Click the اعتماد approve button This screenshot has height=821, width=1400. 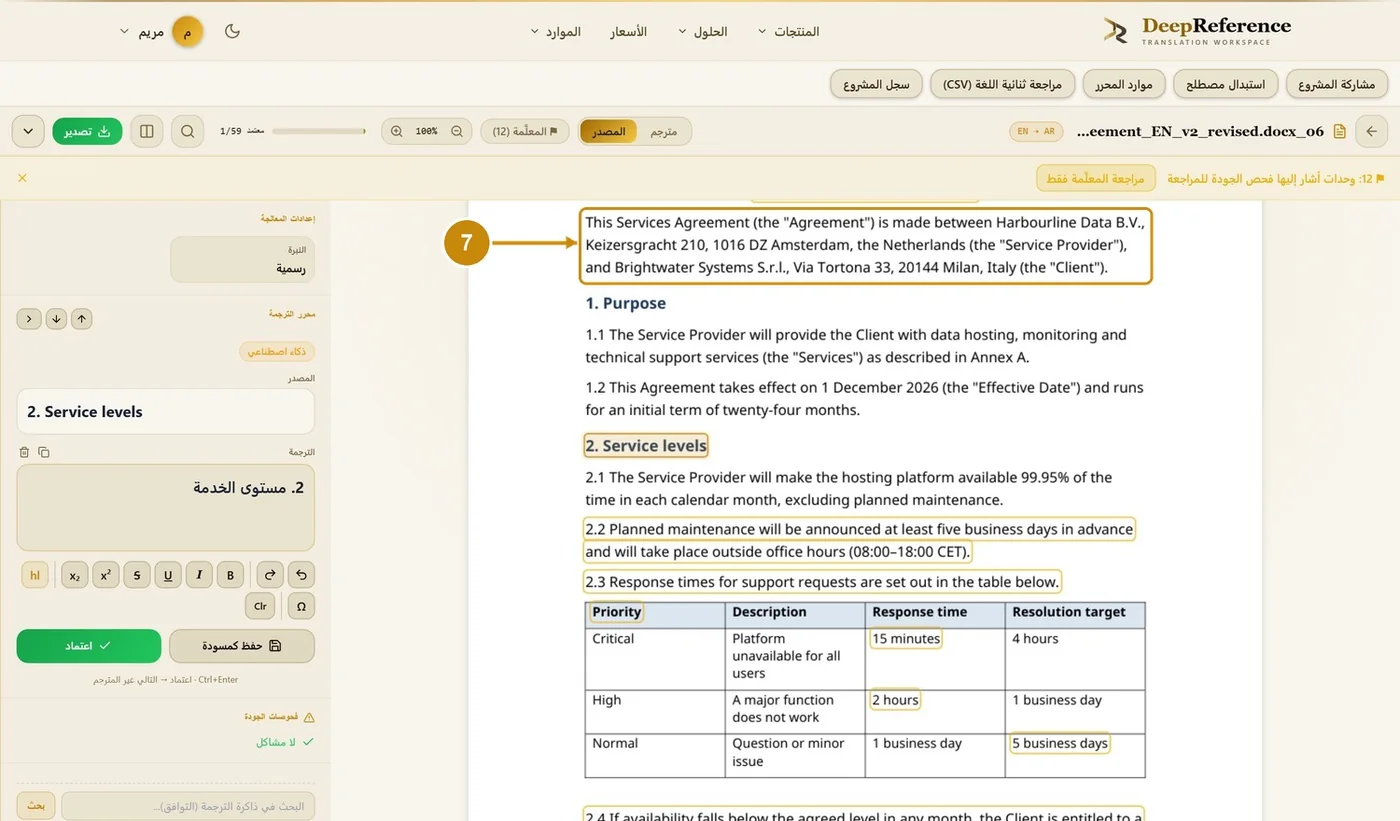tap(89, 646)
